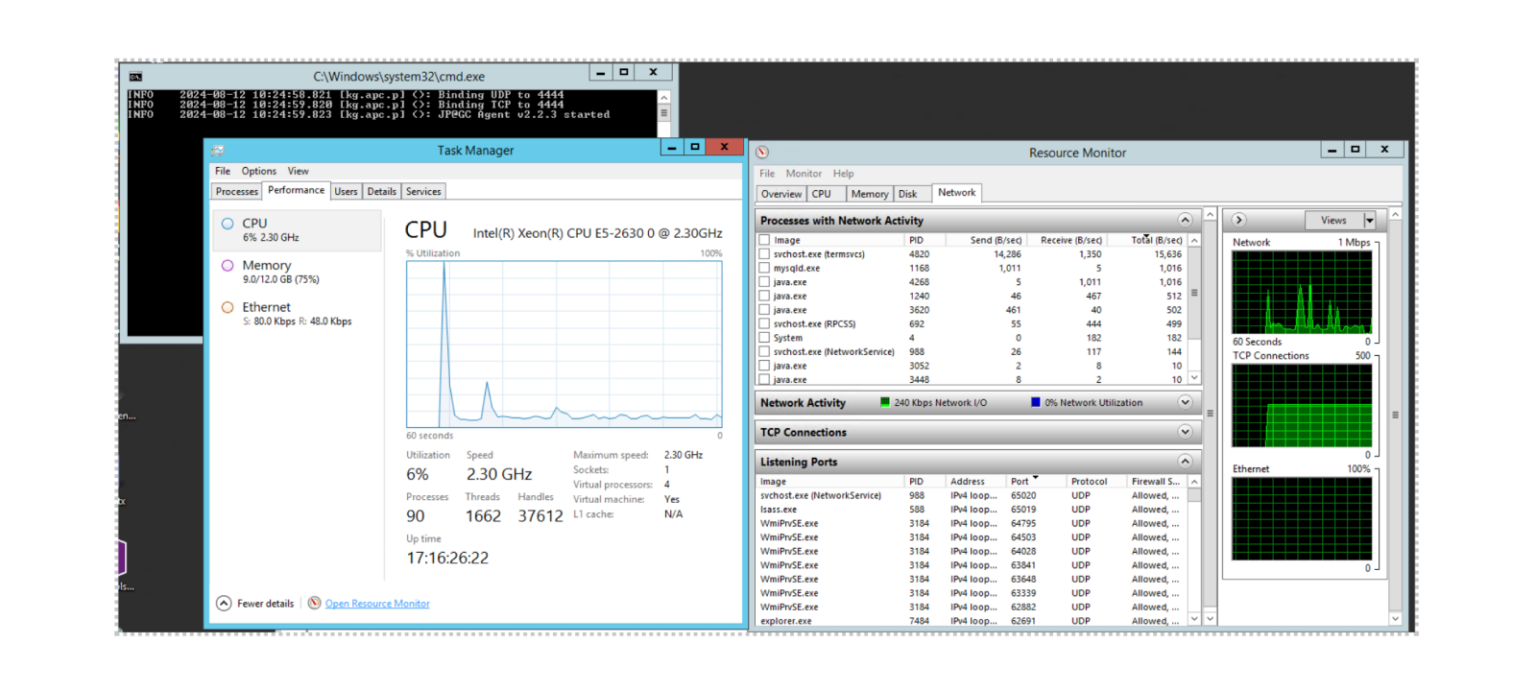Click the Fewer details arrow icon
This screenshot has height=691, width=1536.
coord(222,603)
